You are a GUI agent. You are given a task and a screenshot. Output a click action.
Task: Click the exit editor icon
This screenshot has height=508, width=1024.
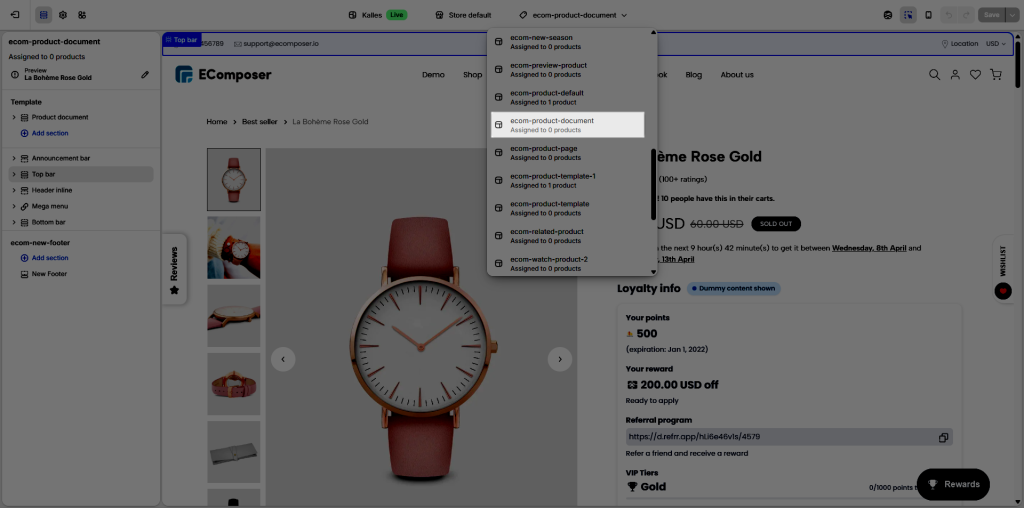click(15, 15)
